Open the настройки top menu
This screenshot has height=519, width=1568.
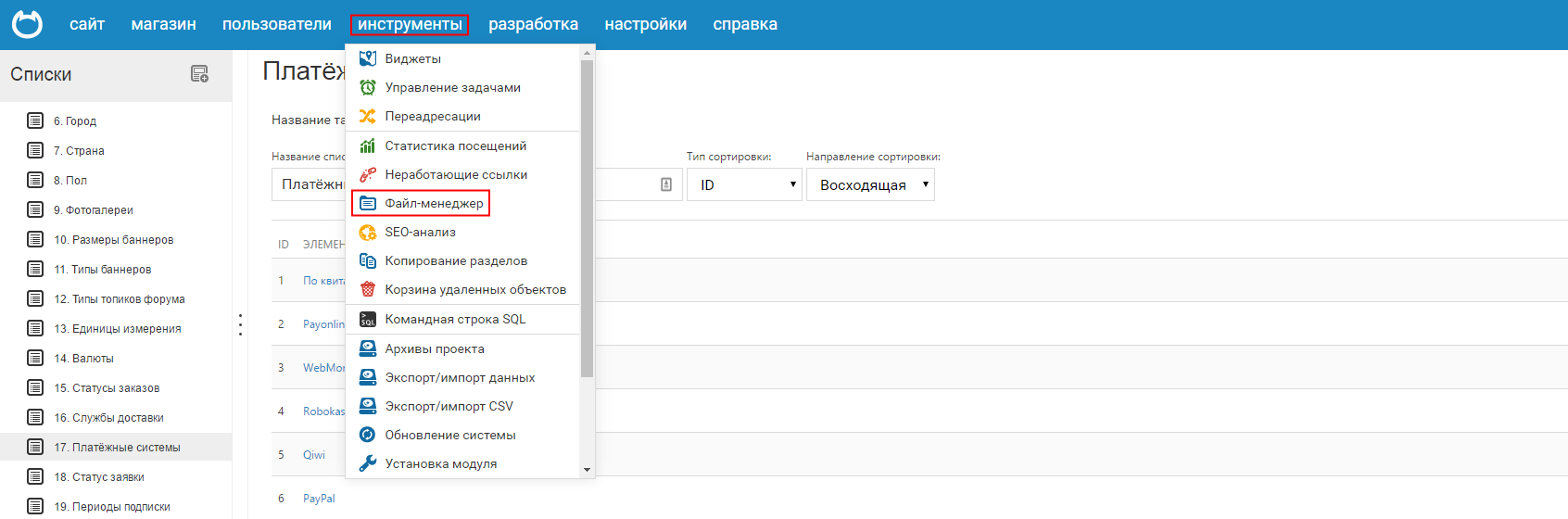pos(645,24)
